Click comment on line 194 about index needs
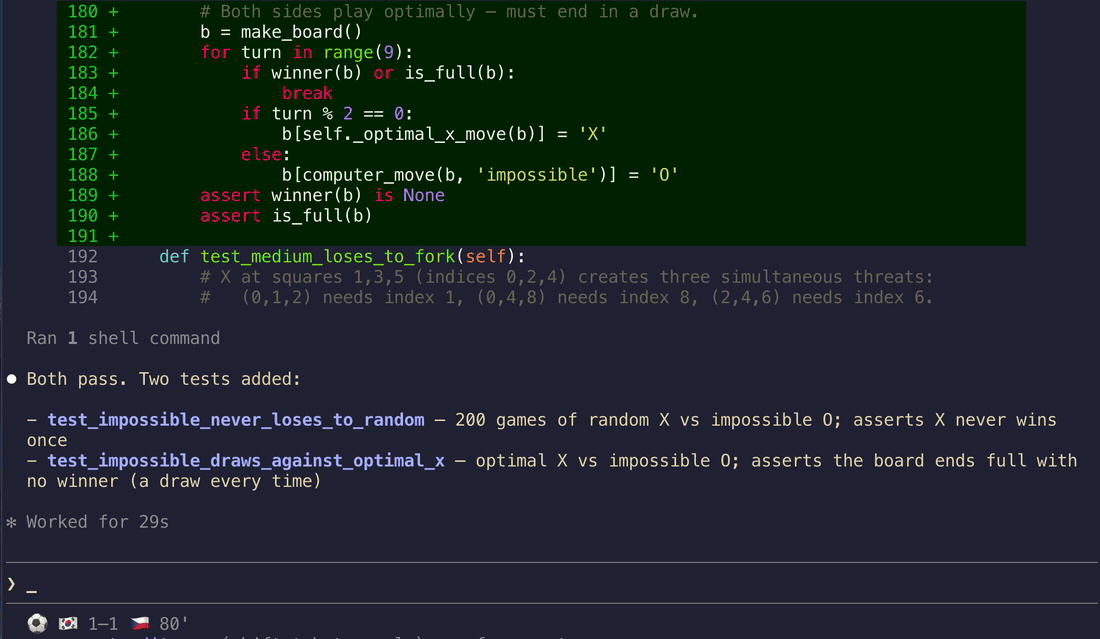Screen dimensions: 1100x639 click(x=567, y=297)
